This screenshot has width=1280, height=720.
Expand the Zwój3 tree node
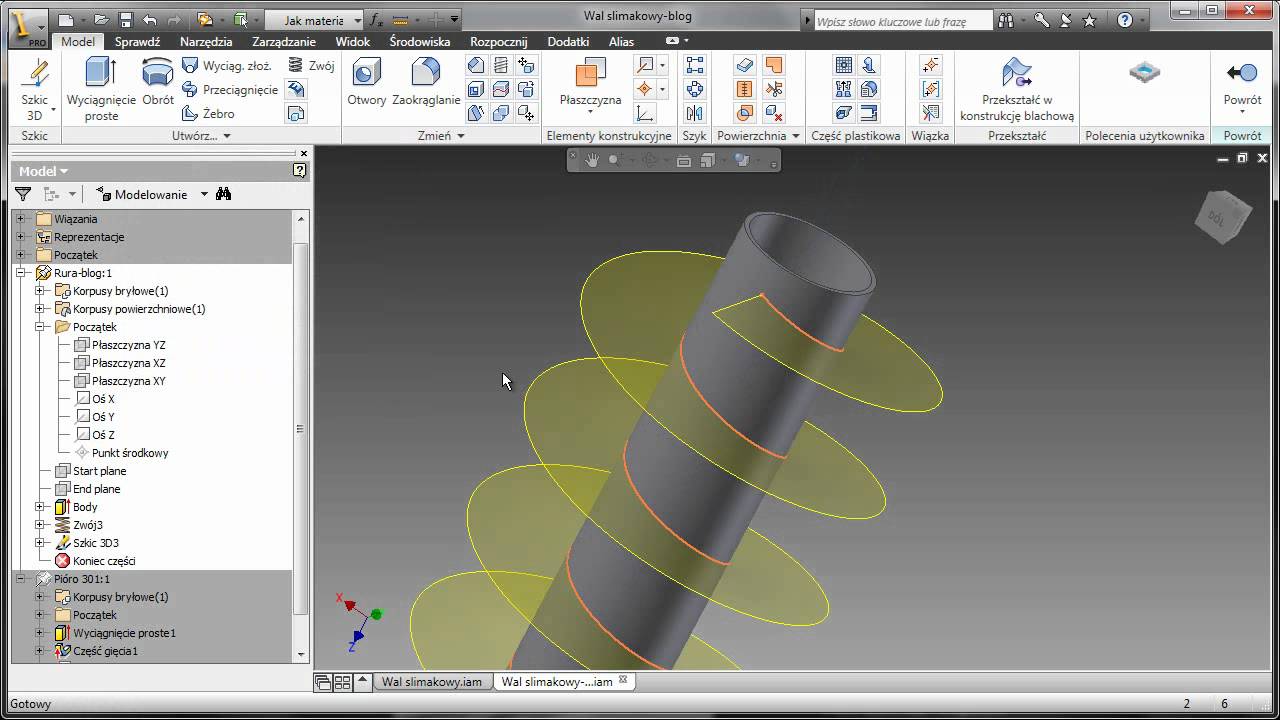click(41, 525)
